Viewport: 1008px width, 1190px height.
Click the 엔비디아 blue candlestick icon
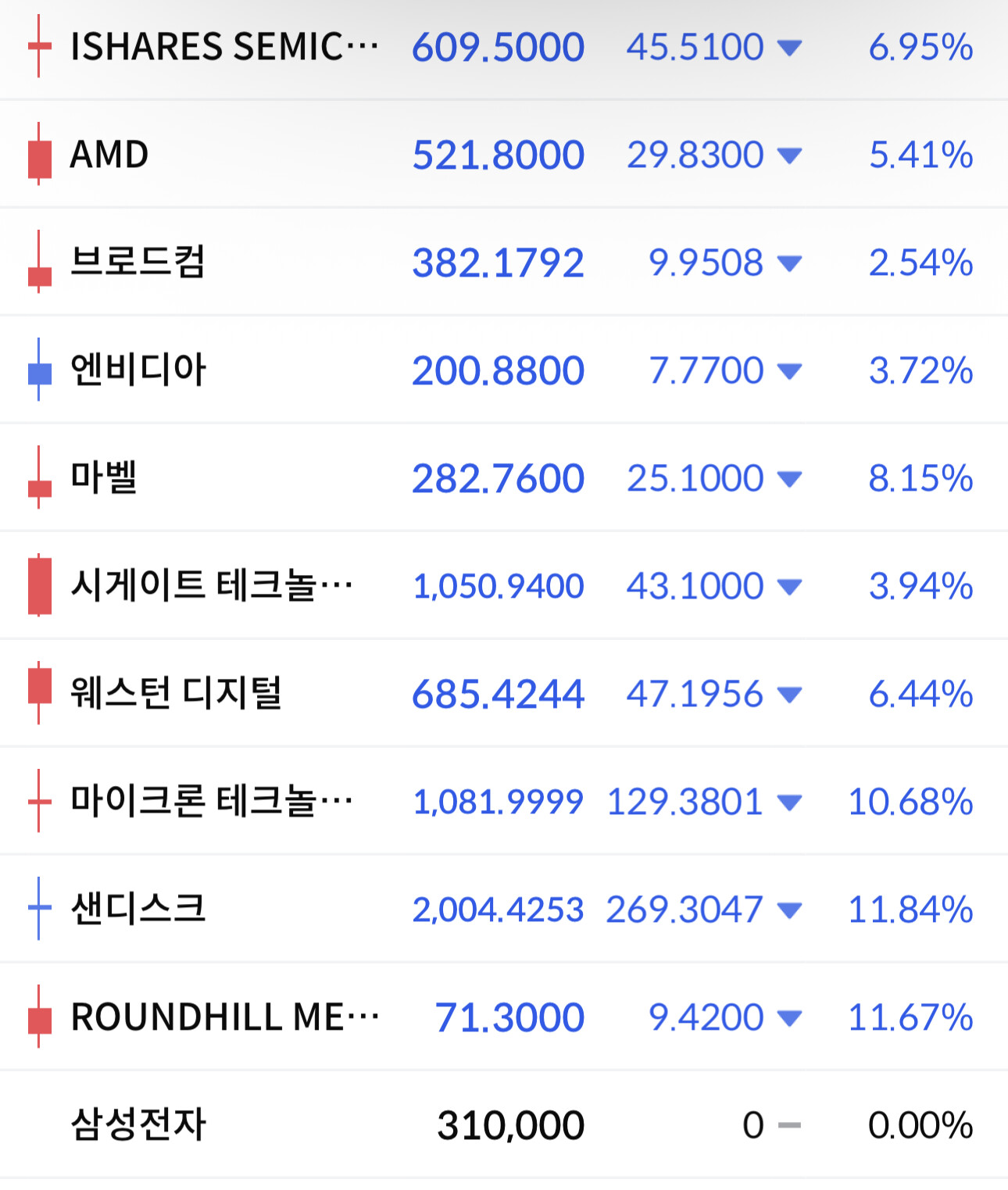click(x=39, y=370)
